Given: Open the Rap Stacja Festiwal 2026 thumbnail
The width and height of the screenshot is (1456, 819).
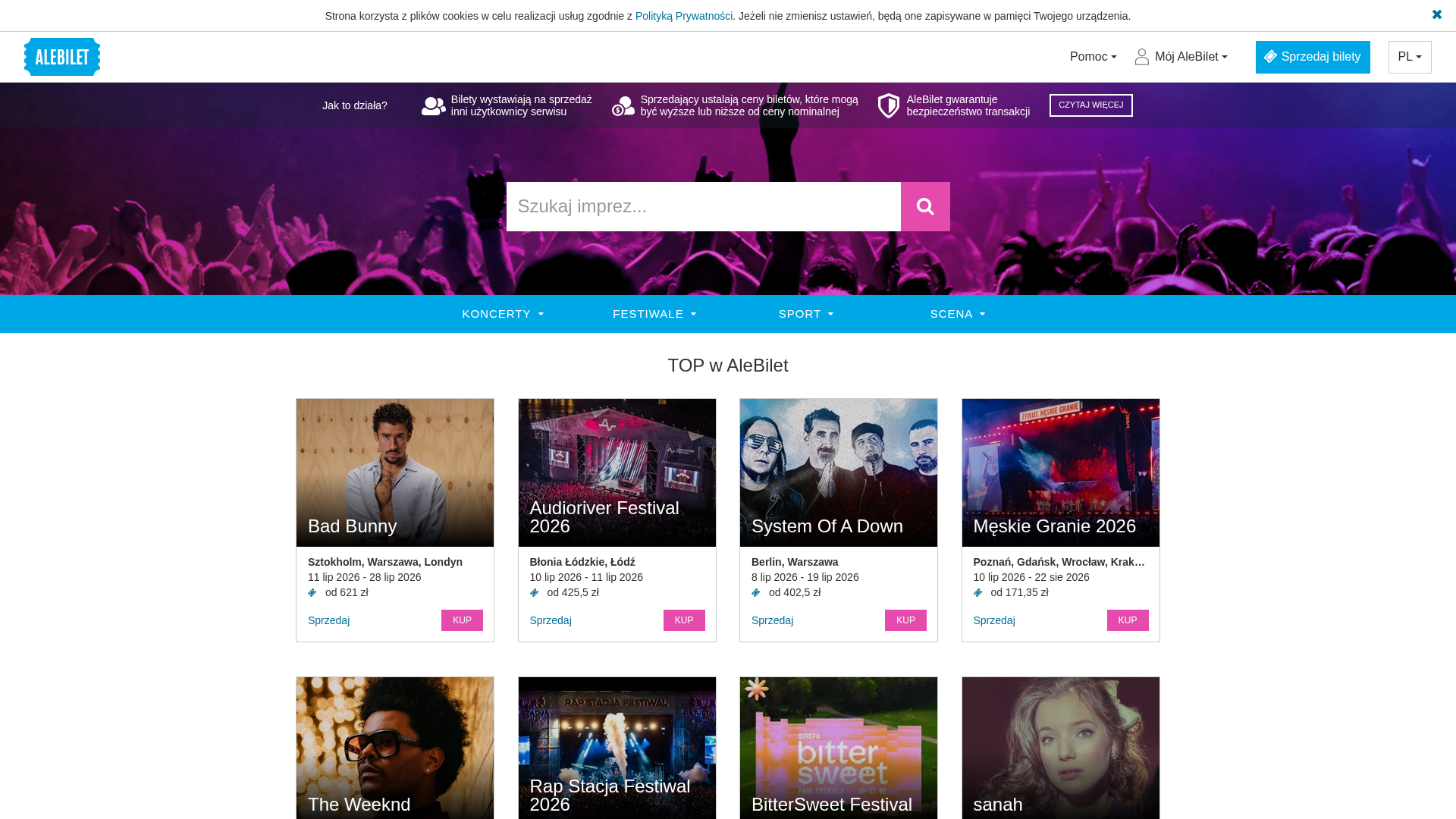Looking at the screenshot, I should click(x=617, y=748).
